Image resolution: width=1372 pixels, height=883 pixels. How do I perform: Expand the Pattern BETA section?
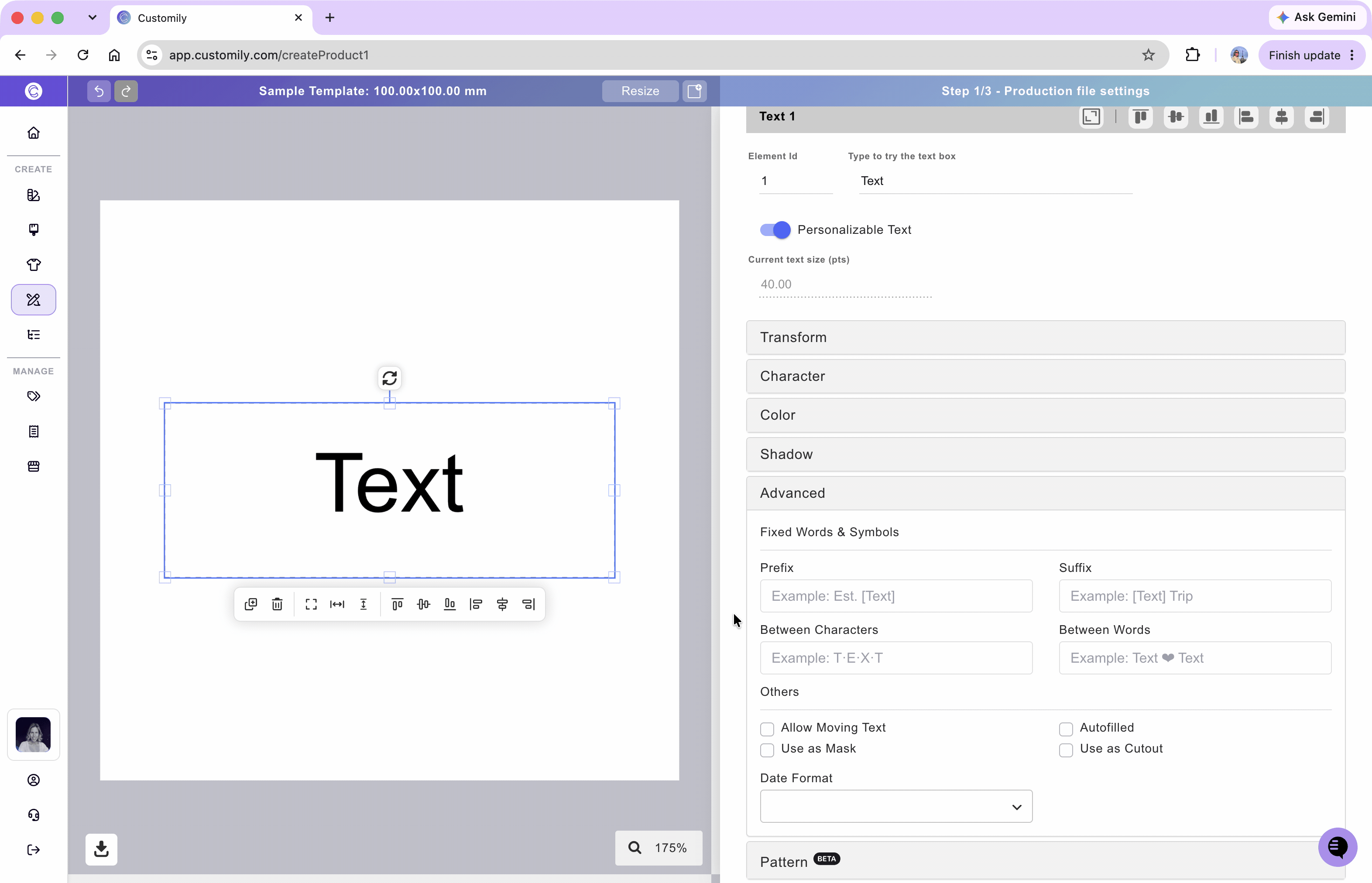[x=1046, y=861]
